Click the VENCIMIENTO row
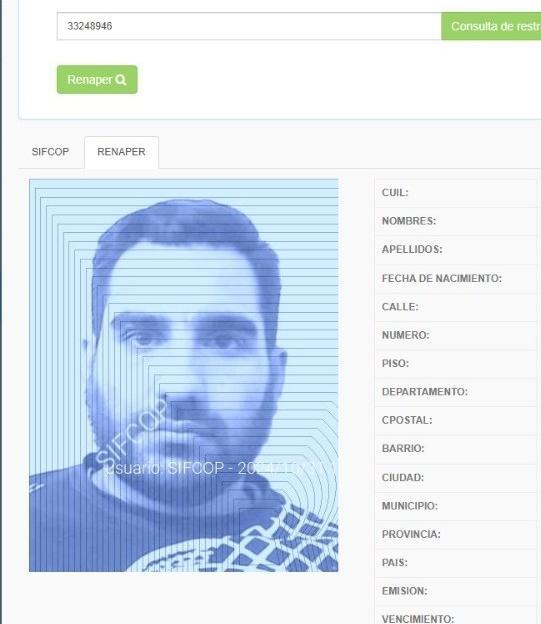This screenshot has width=541, height=624. [458, 615]
